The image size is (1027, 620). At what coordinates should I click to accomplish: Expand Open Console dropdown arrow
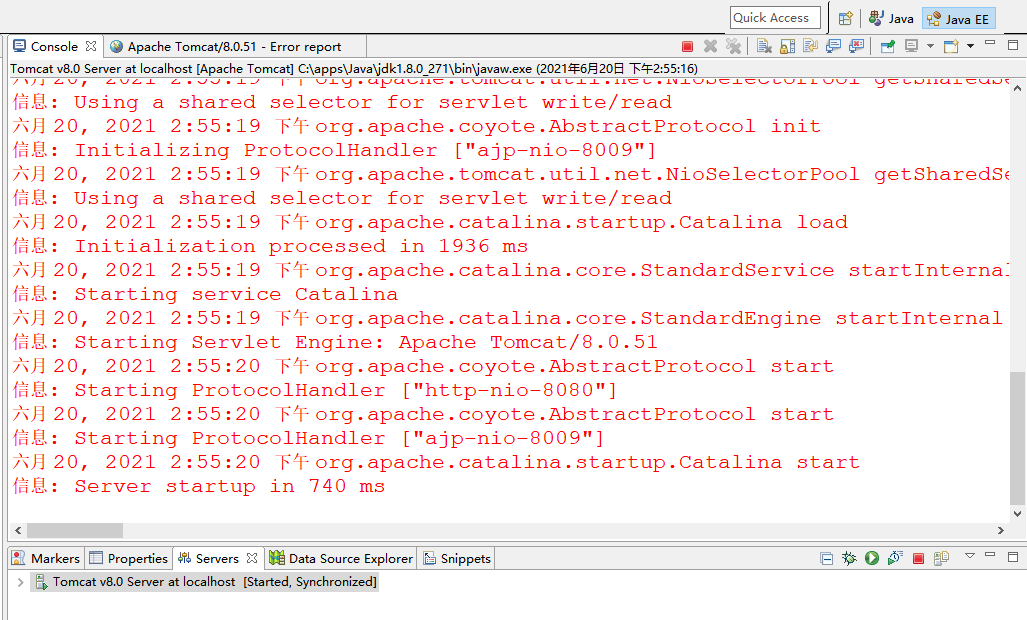(x=971, y=46)
